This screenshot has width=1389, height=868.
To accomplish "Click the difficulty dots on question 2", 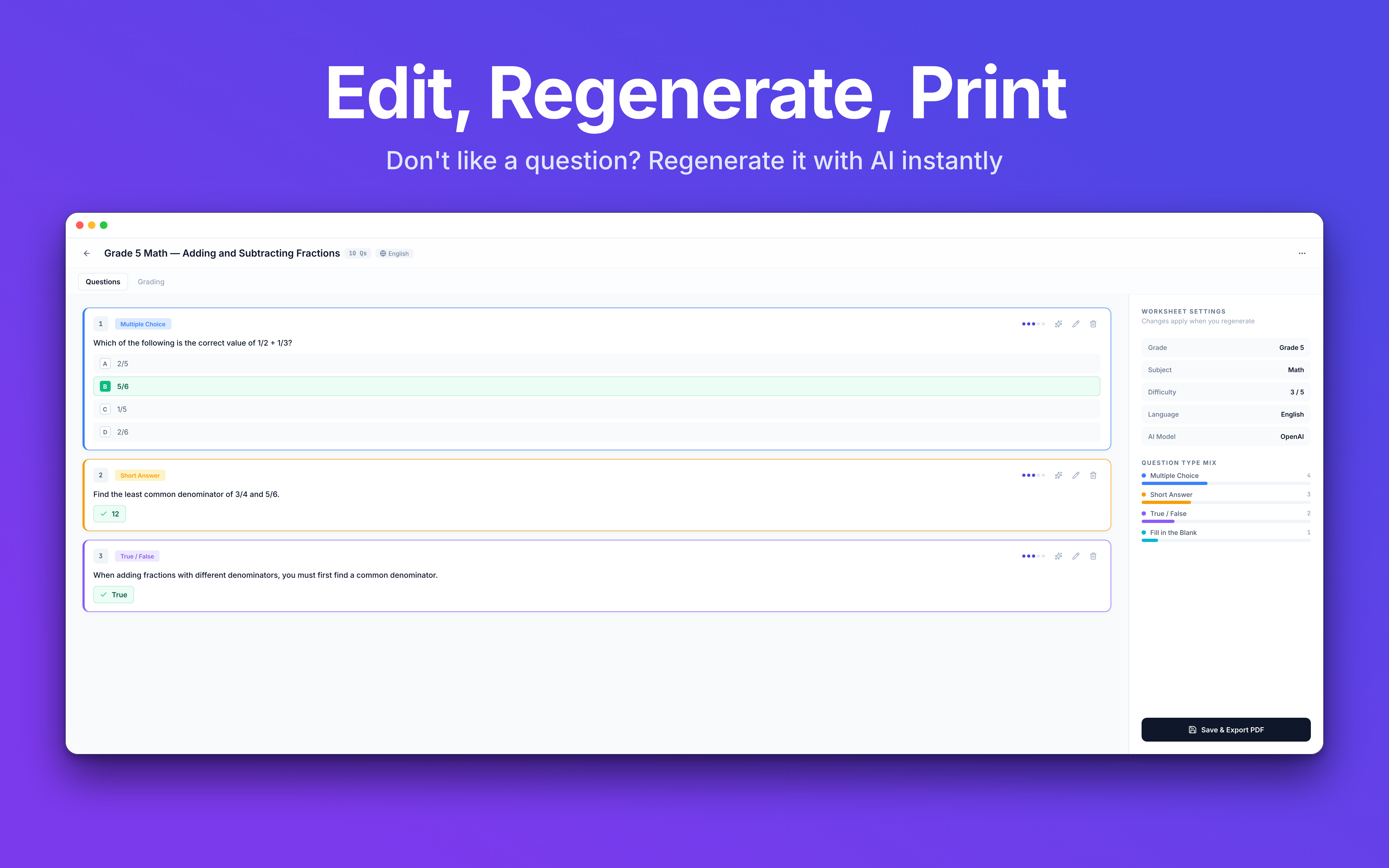I will [1033, 475].
